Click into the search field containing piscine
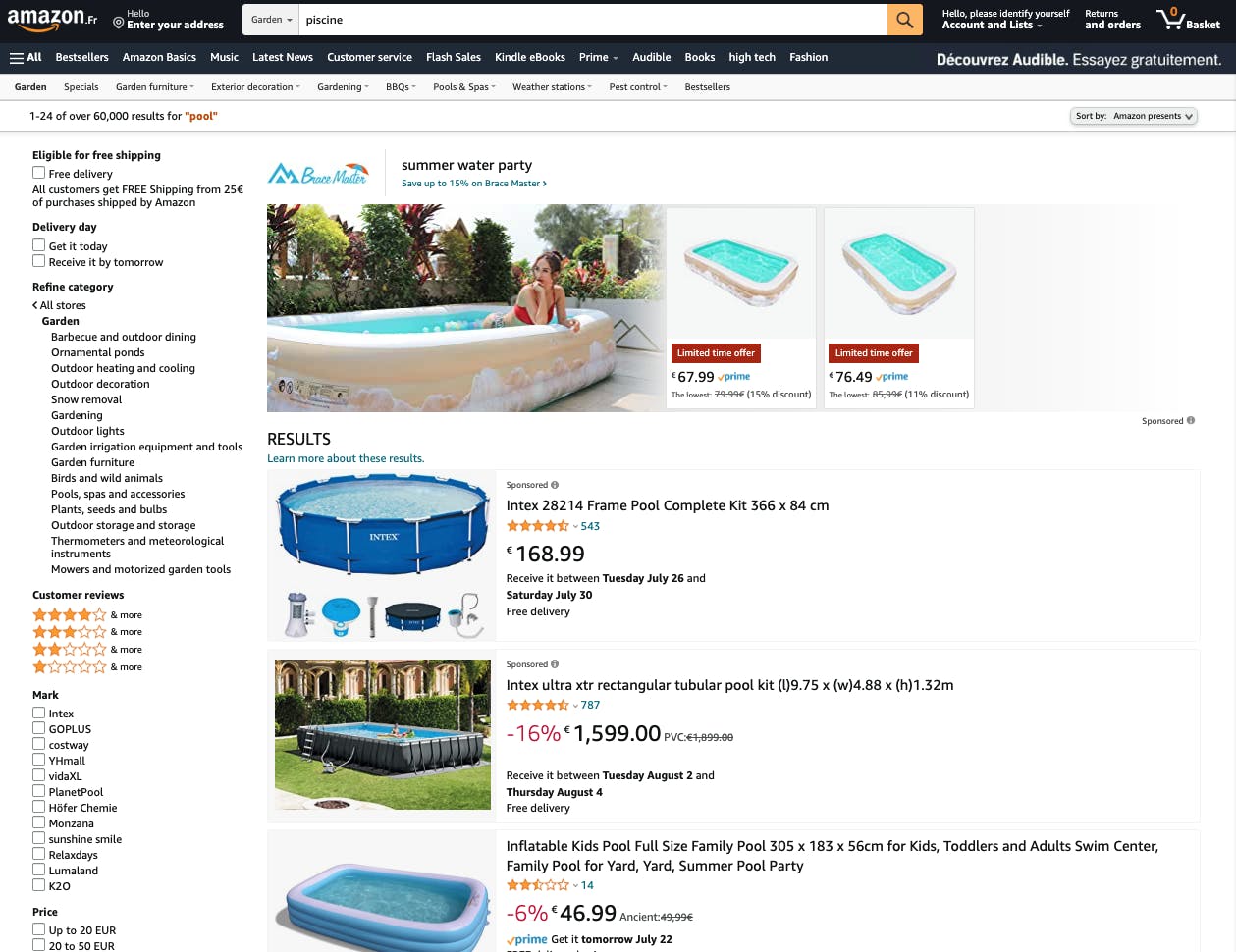The image size is (1236, 952). [x=593, y=20]
